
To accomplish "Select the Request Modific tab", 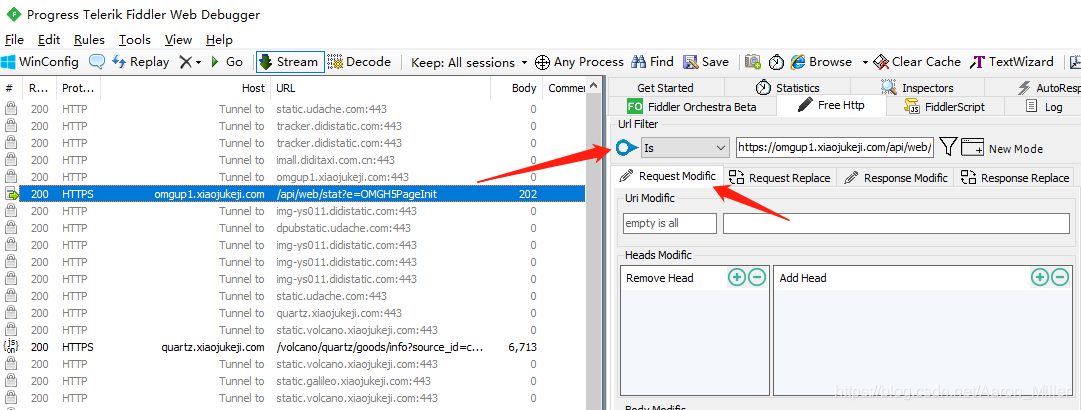I will pos(667,176).
